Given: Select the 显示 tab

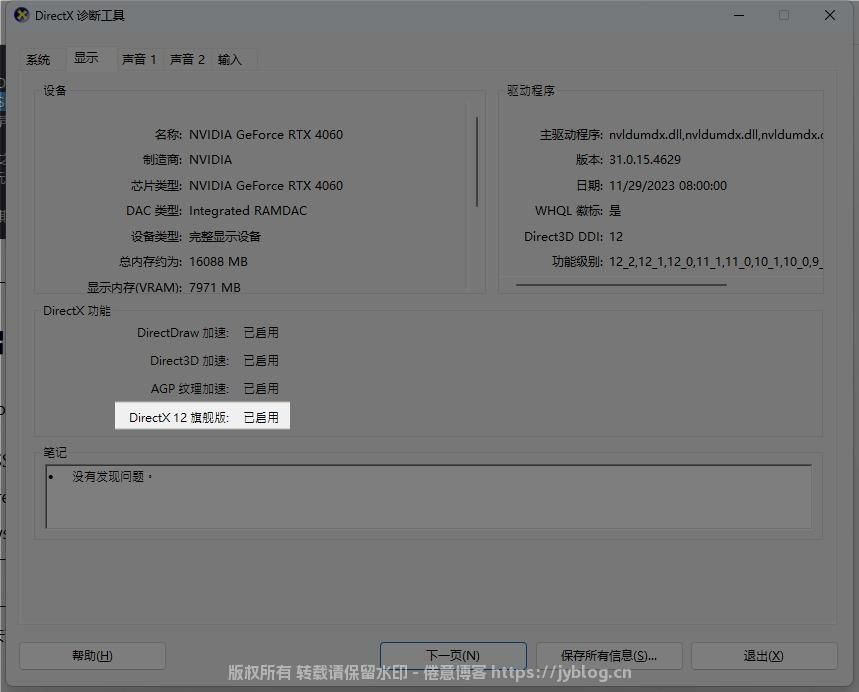Looking at the screenshot, I should (86, 58).
